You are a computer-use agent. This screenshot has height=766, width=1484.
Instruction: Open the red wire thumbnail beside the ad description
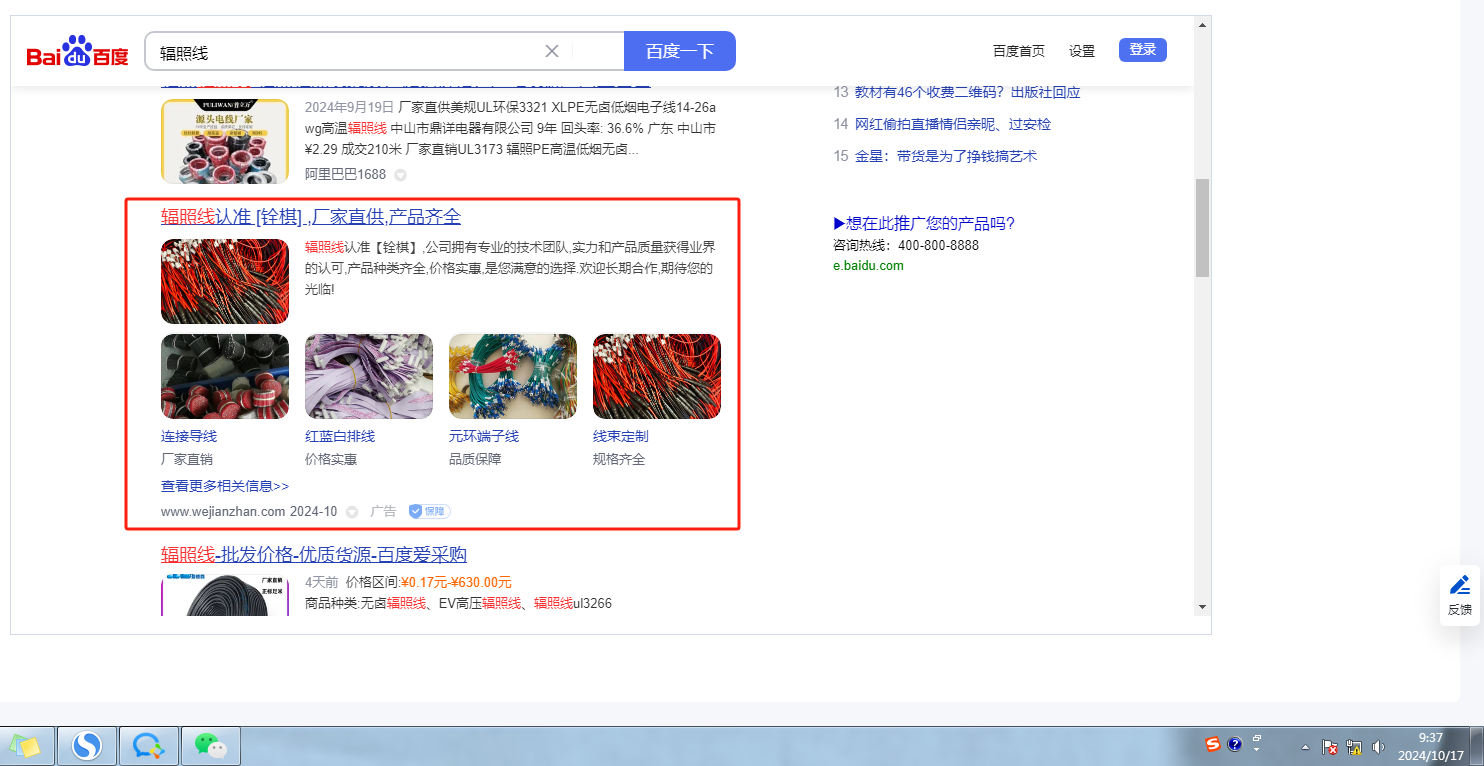[x=225, y=281]
